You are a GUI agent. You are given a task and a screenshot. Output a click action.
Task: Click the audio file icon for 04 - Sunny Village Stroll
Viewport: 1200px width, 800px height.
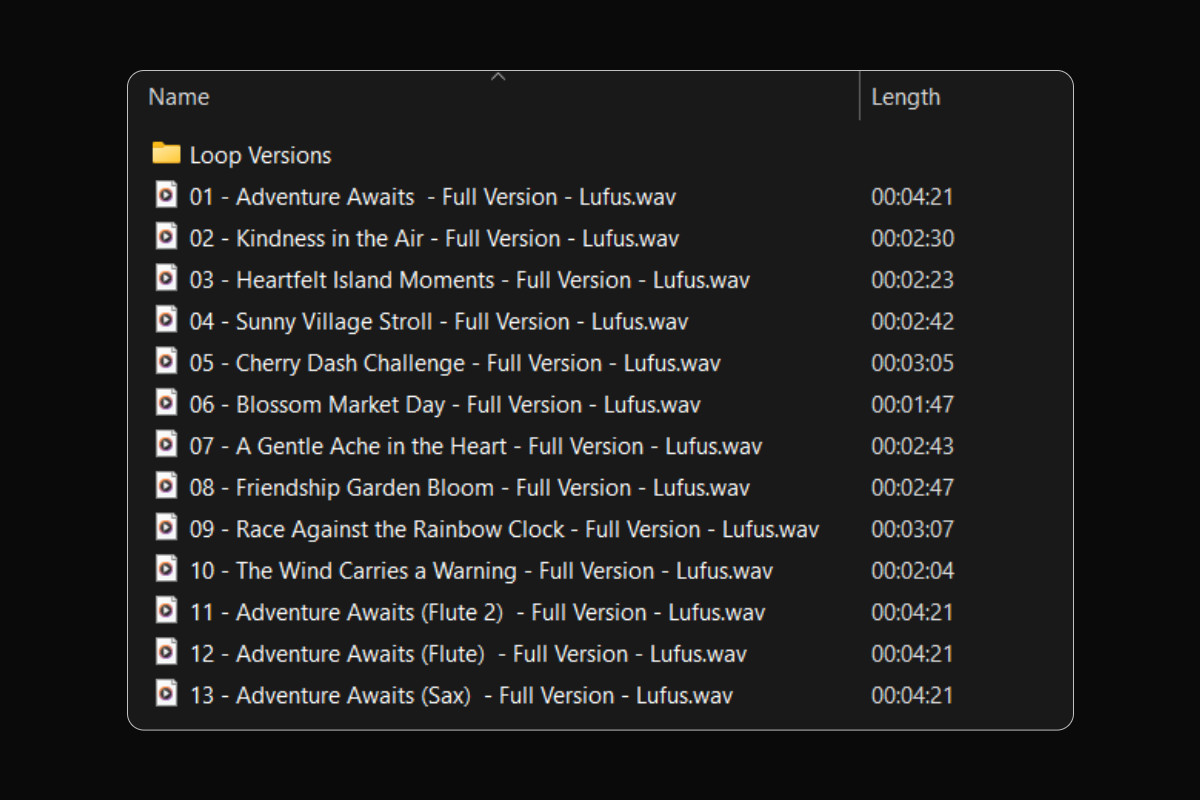click(167, 319)
